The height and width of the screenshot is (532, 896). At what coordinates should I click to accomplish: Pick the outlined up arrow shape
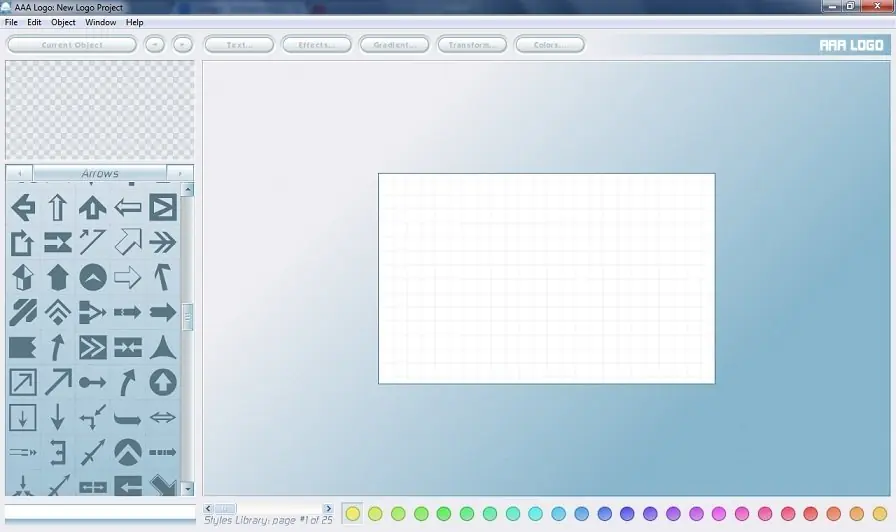point(58,207)
